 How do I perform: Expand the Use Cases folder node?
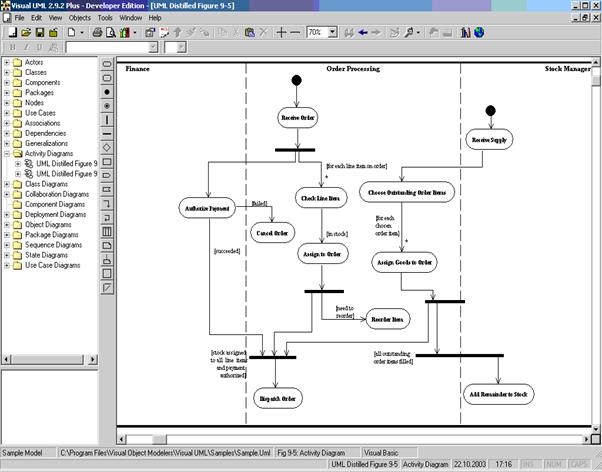(7, 113)
